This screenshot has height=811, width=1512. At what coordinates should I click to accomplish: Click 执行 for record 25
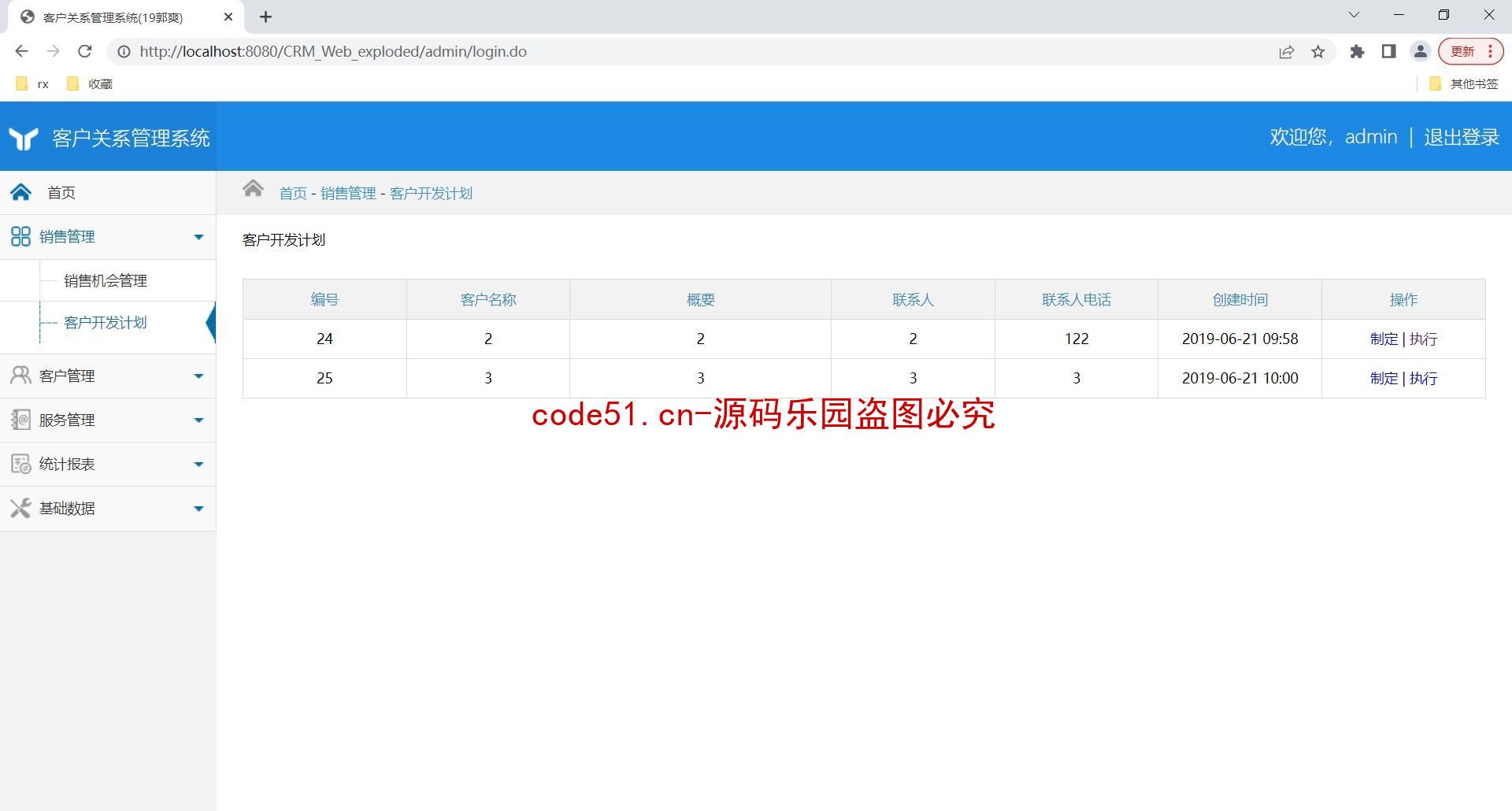coord(1423,378)
